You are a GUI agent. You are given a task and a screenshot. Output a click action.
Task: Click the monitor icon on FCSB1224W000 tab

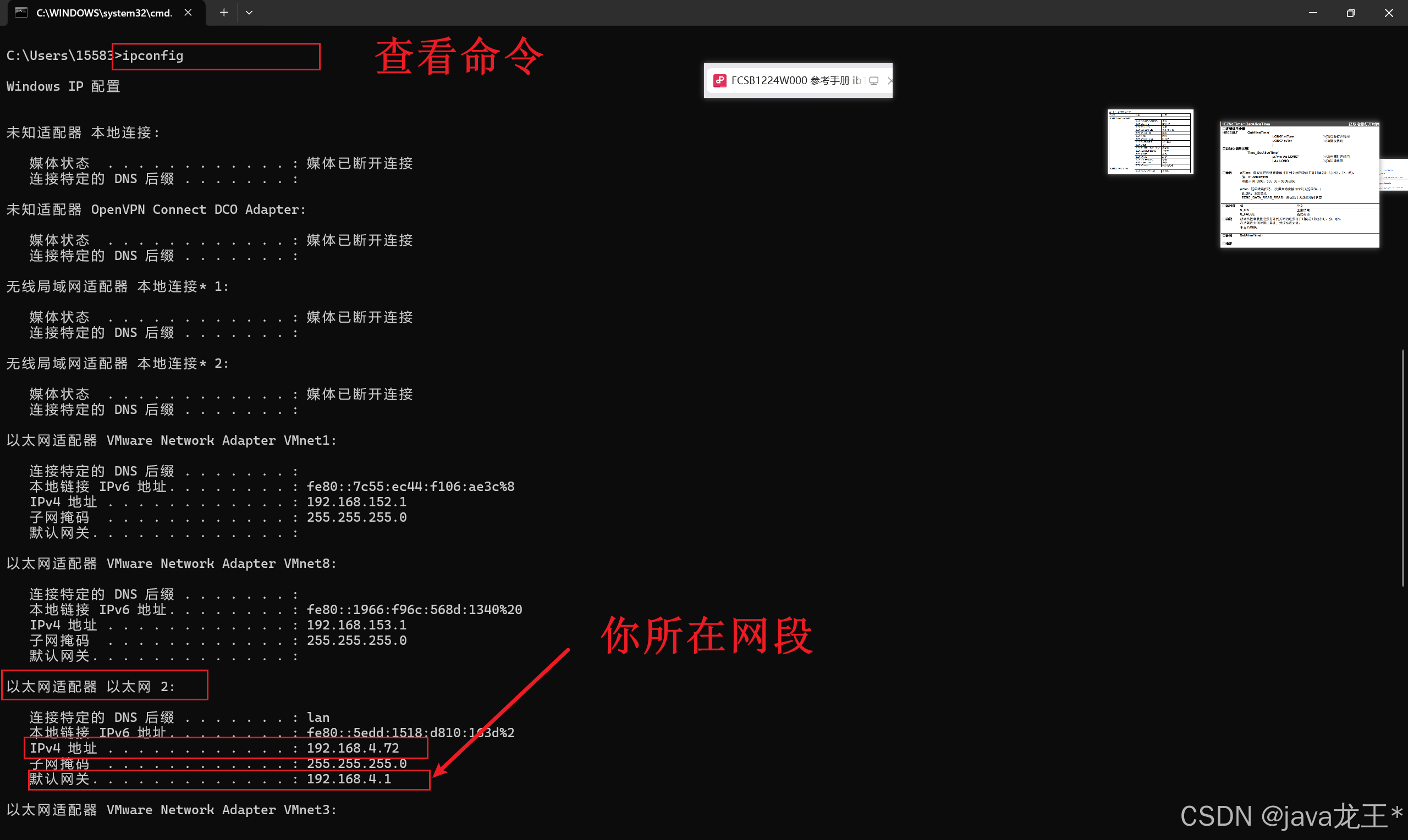(x=873, y=80)
